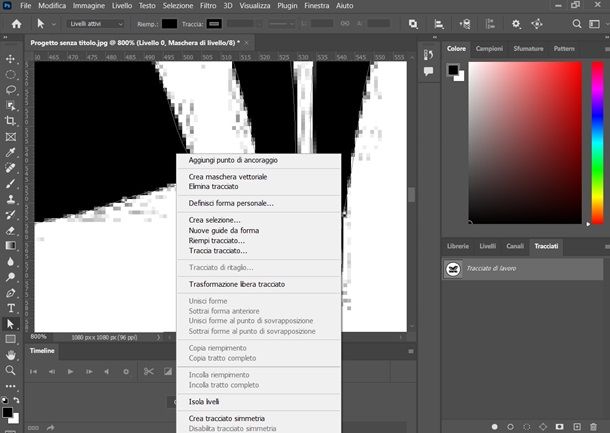
Task: Open the Livelli attivi dropdown
Action: (x=96, y=24)
